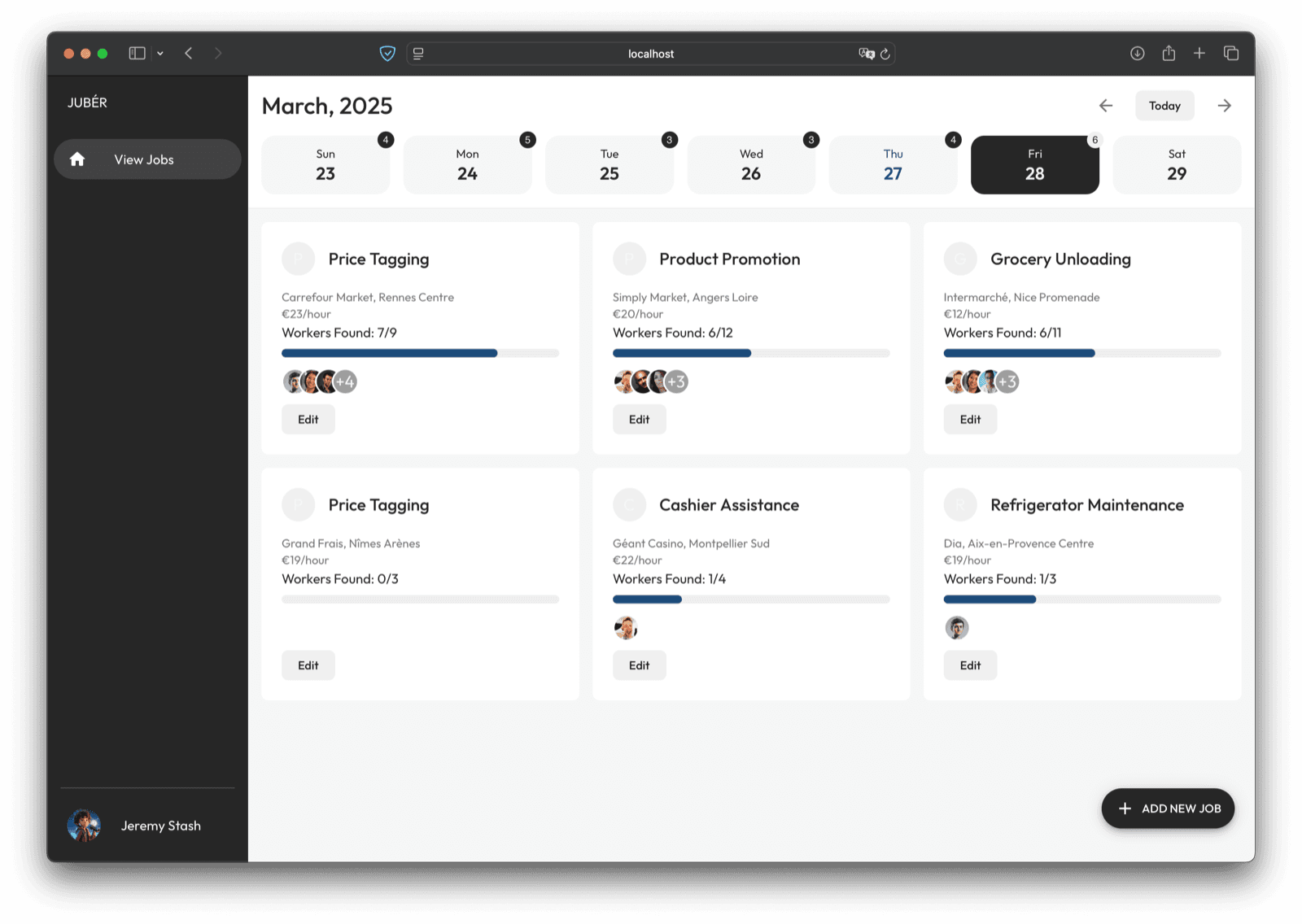This screenshot has width=1302, height=924.
Task: Edit Price Tagging job at Carrefour Market
Action: pyautogui.click(x=308, y=420)
